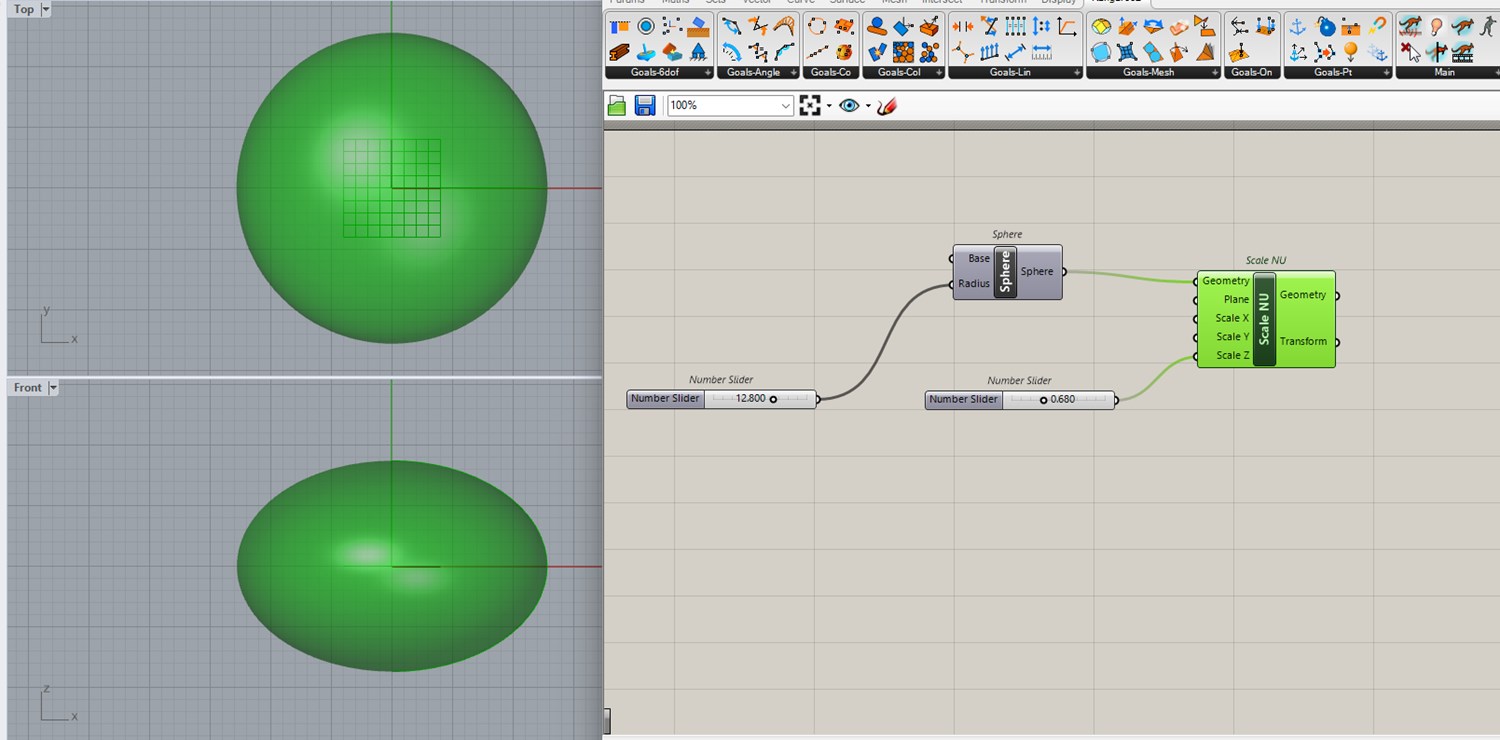This screenshot has width=1500, height=740.
Task: Click the Base input of Sphere
Action: pyautogui.click(x=978, y=258)
